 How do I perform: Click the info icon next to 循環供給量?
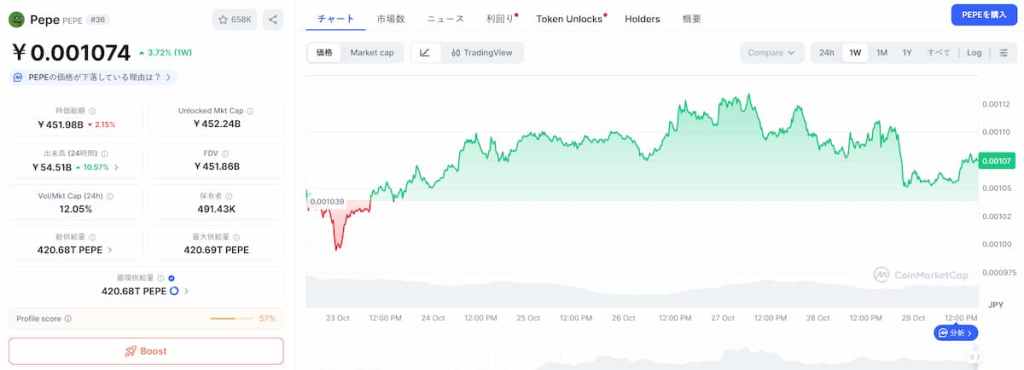click(160, 279)
